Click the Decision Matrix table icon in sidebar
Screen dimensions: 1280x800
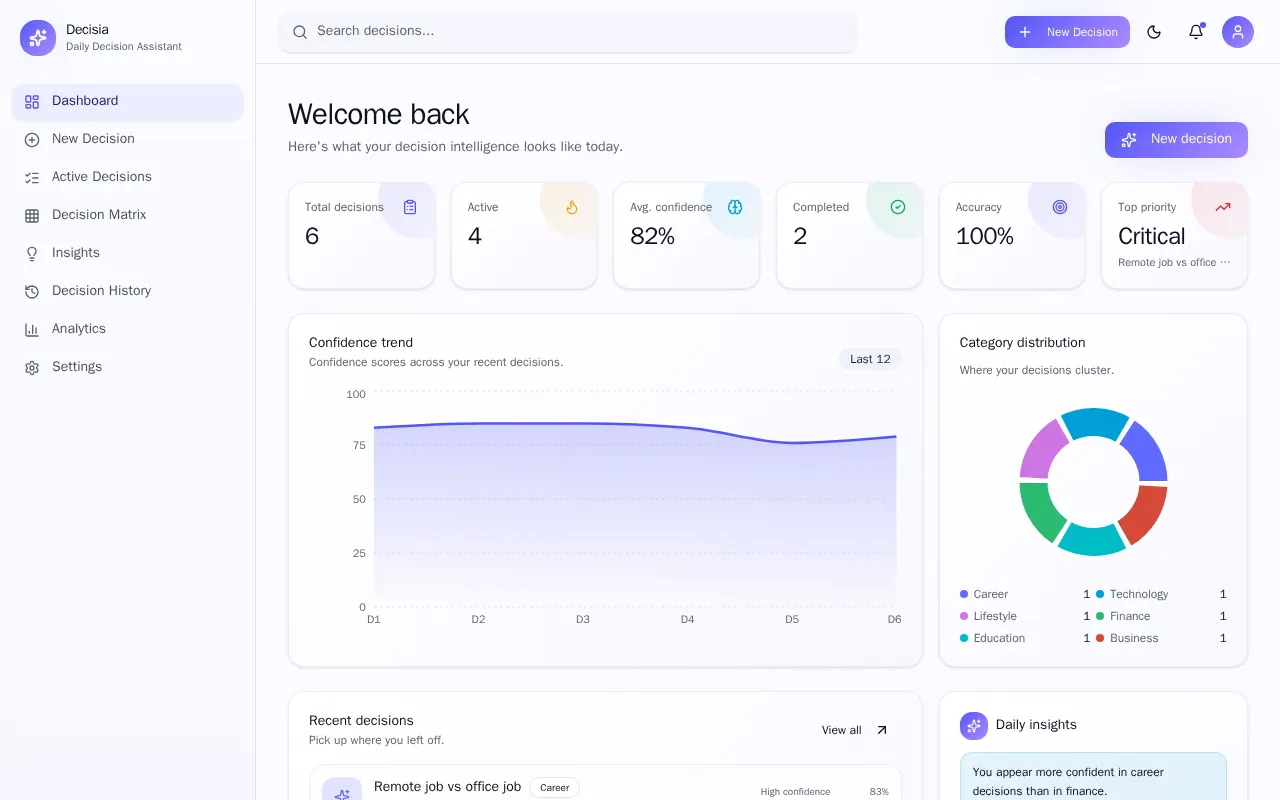coord(32,215)
